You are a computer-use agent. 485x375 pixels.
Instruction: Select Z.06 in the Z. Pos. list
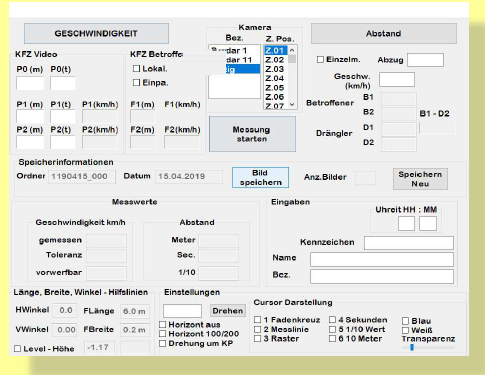[x=275, y=97]
